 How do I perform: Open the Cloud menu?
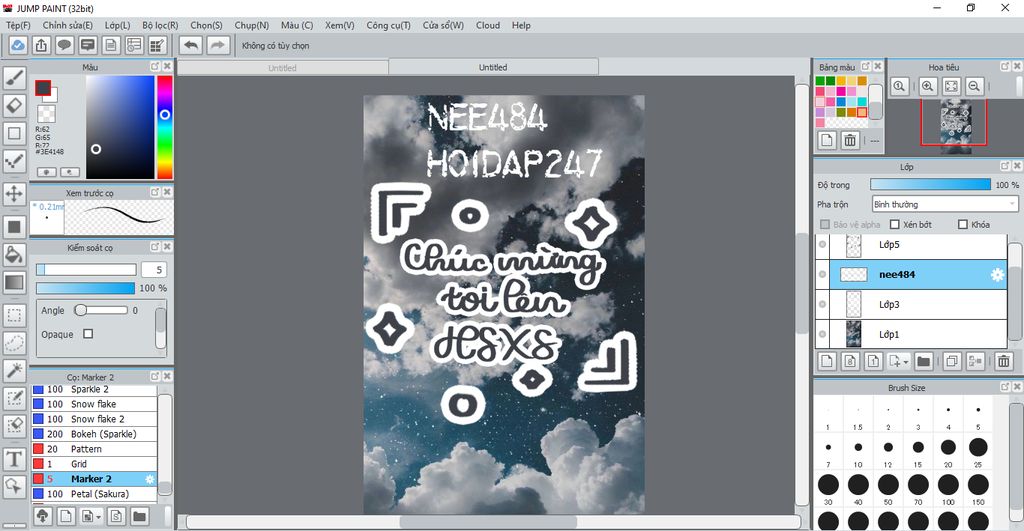tap(488, 25)
